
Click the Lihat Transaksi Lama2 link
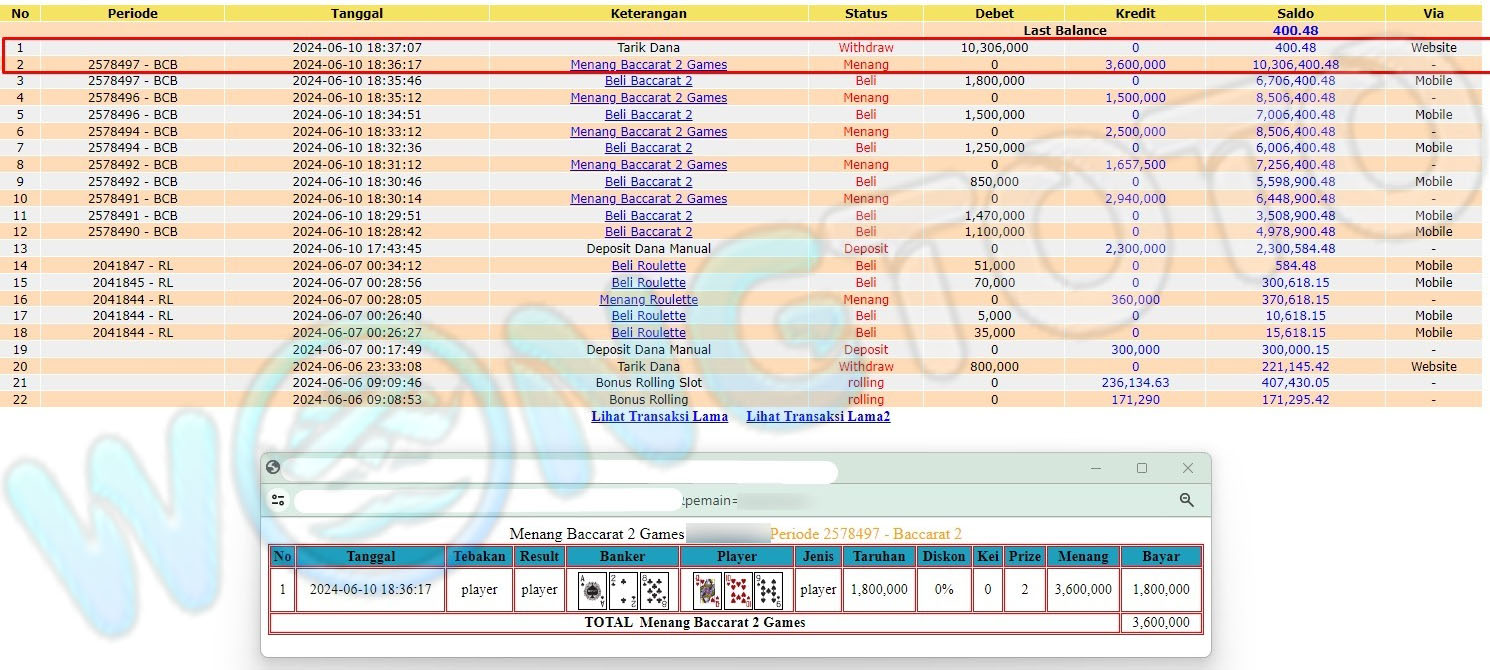(817, 416)
